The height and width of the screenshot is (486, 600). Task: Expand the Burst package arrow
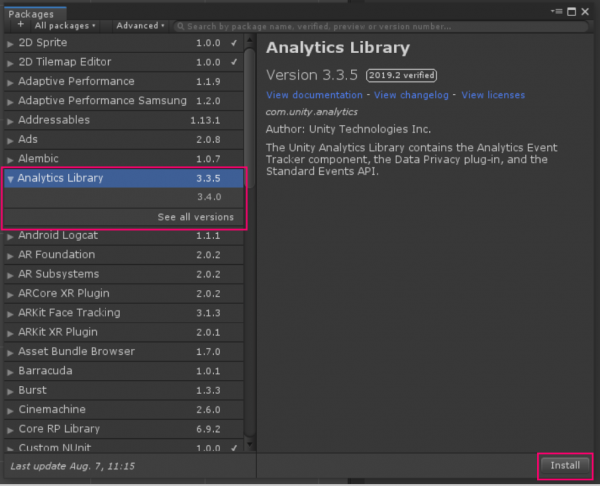[x=10, y=391]
